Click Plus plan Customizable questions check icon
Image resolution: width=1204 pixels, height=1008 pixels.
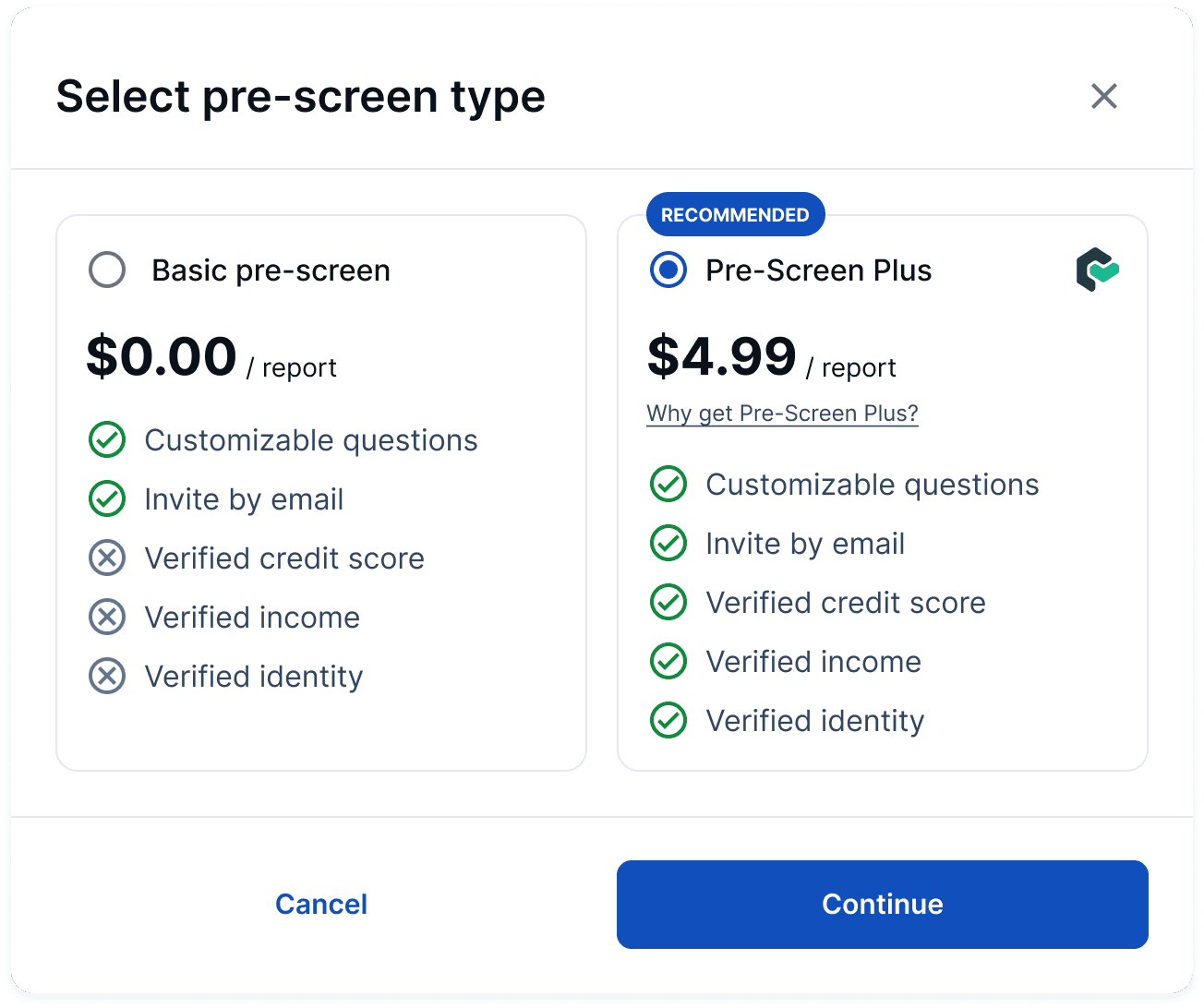668,485
